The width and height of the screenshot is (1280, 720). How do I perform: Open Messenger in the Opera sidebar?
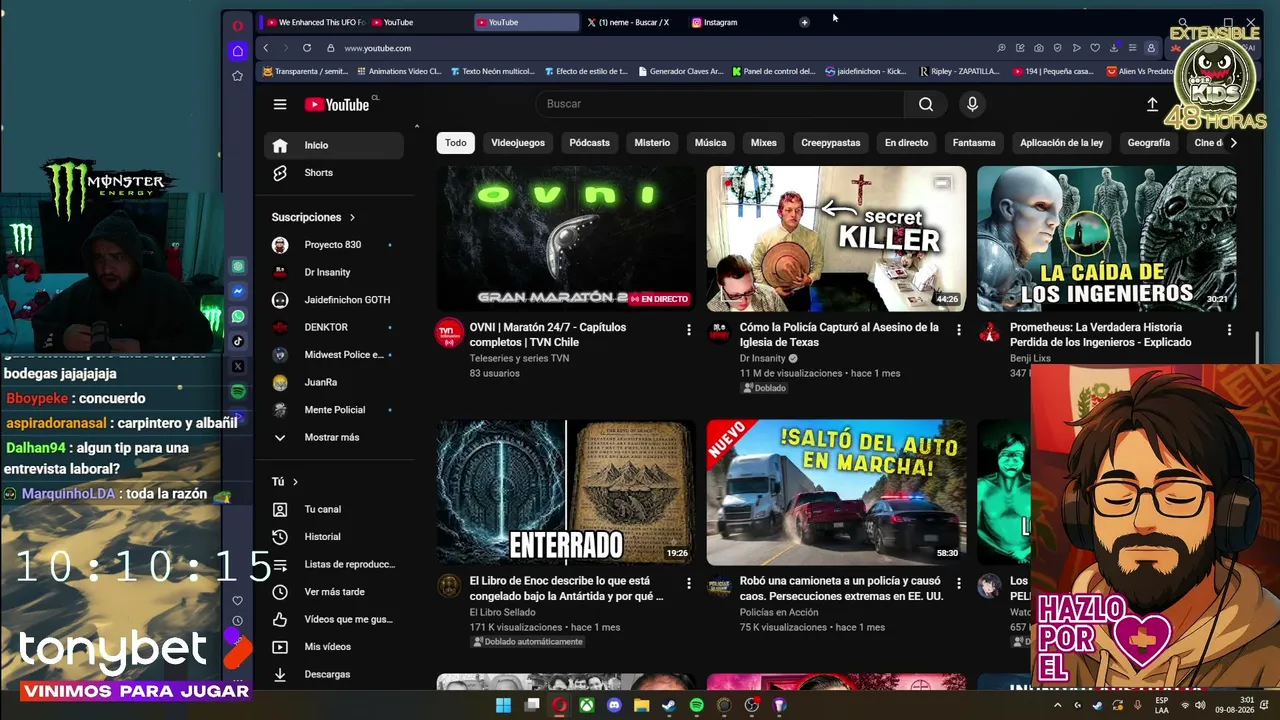pos(238,291)
